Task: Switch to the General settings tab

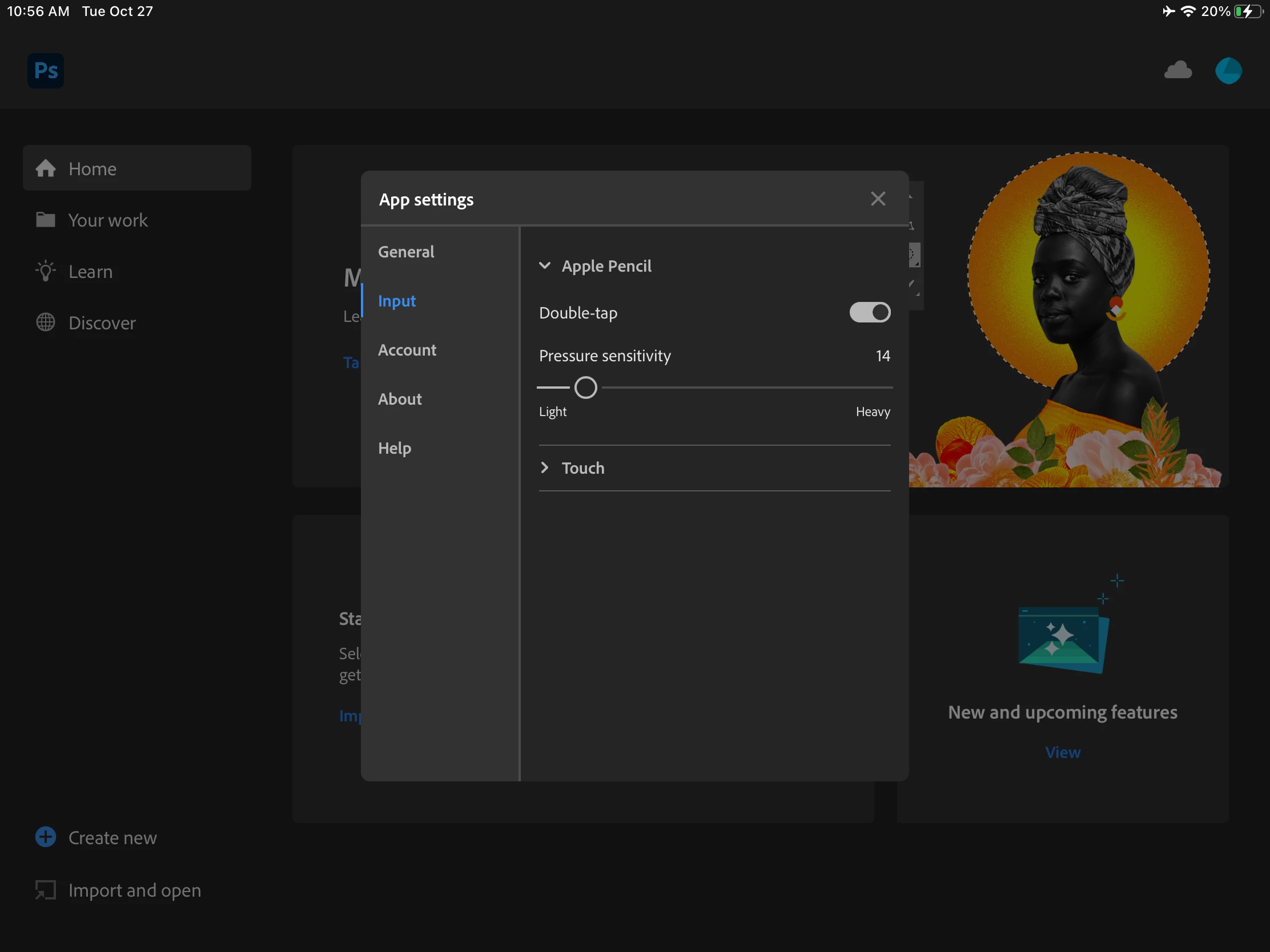Action: click(406, 252)
